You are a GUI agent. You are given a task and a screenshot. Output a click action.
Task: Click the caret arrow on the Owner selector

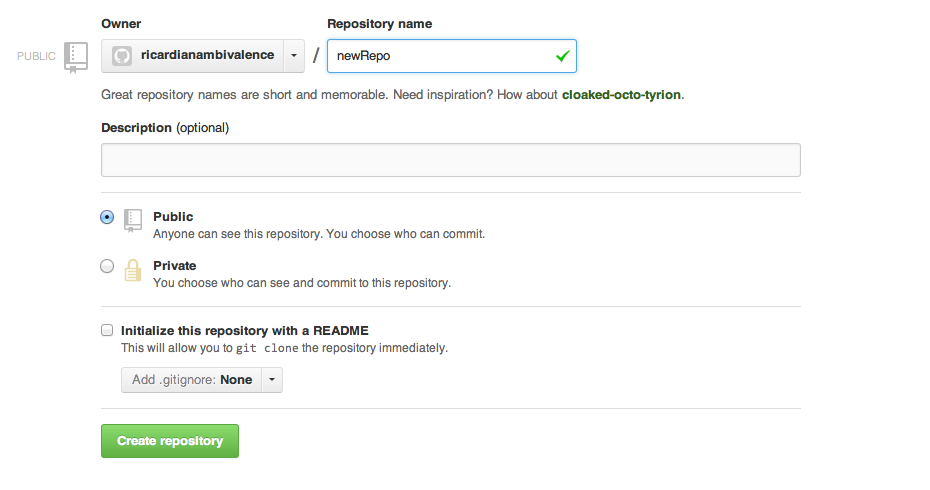pos(294,56)
